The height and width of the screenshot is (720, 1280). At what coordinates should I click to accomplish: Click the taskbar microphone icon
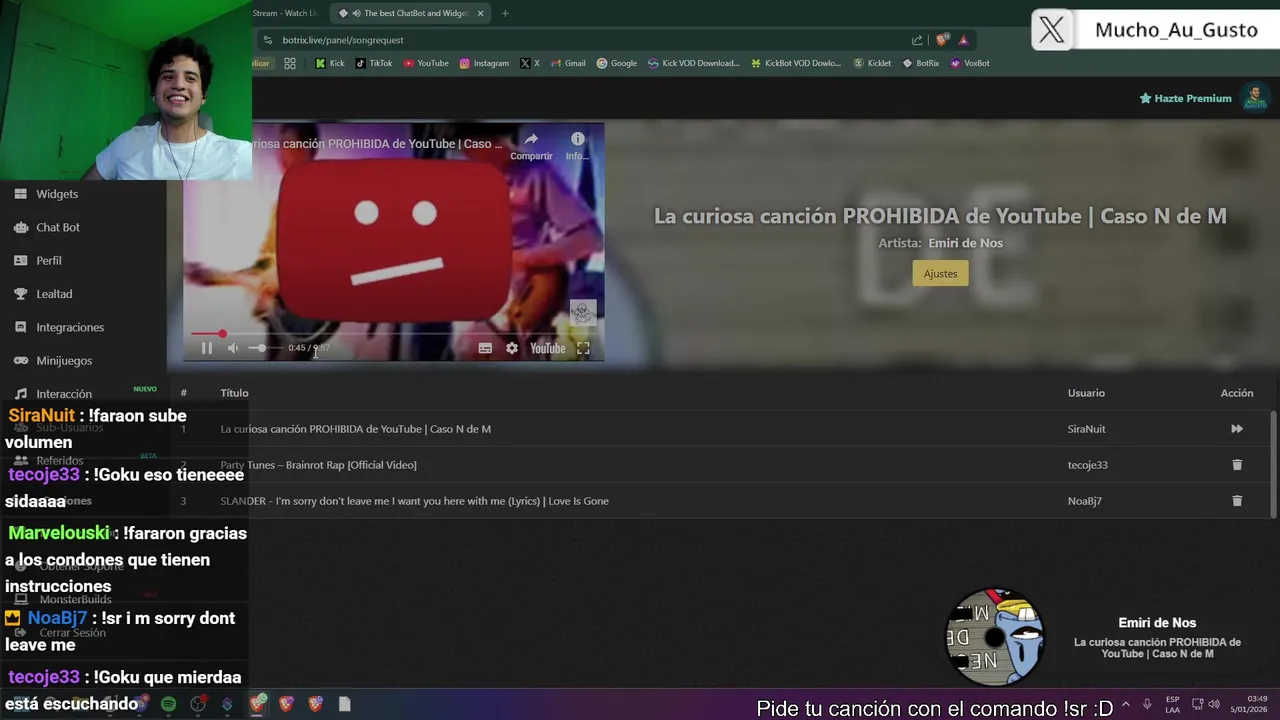(x=1147, y=704)
